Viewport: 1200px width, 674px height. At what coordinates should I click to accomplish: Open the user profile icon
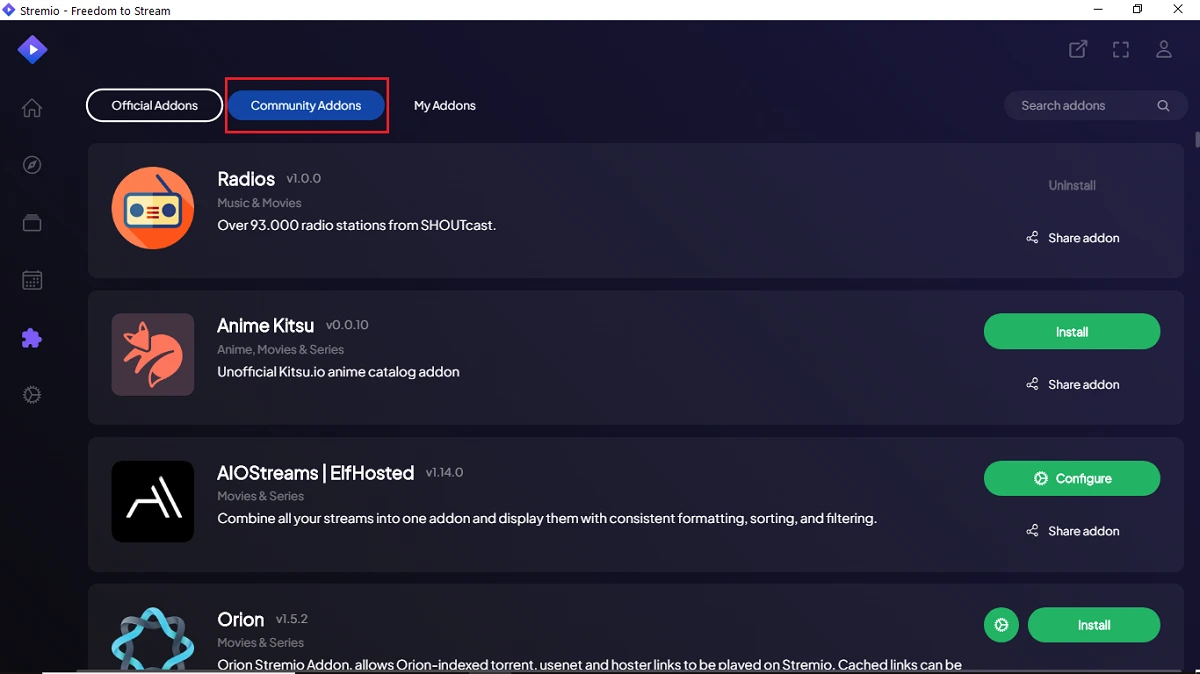(x=1164, y=49)
